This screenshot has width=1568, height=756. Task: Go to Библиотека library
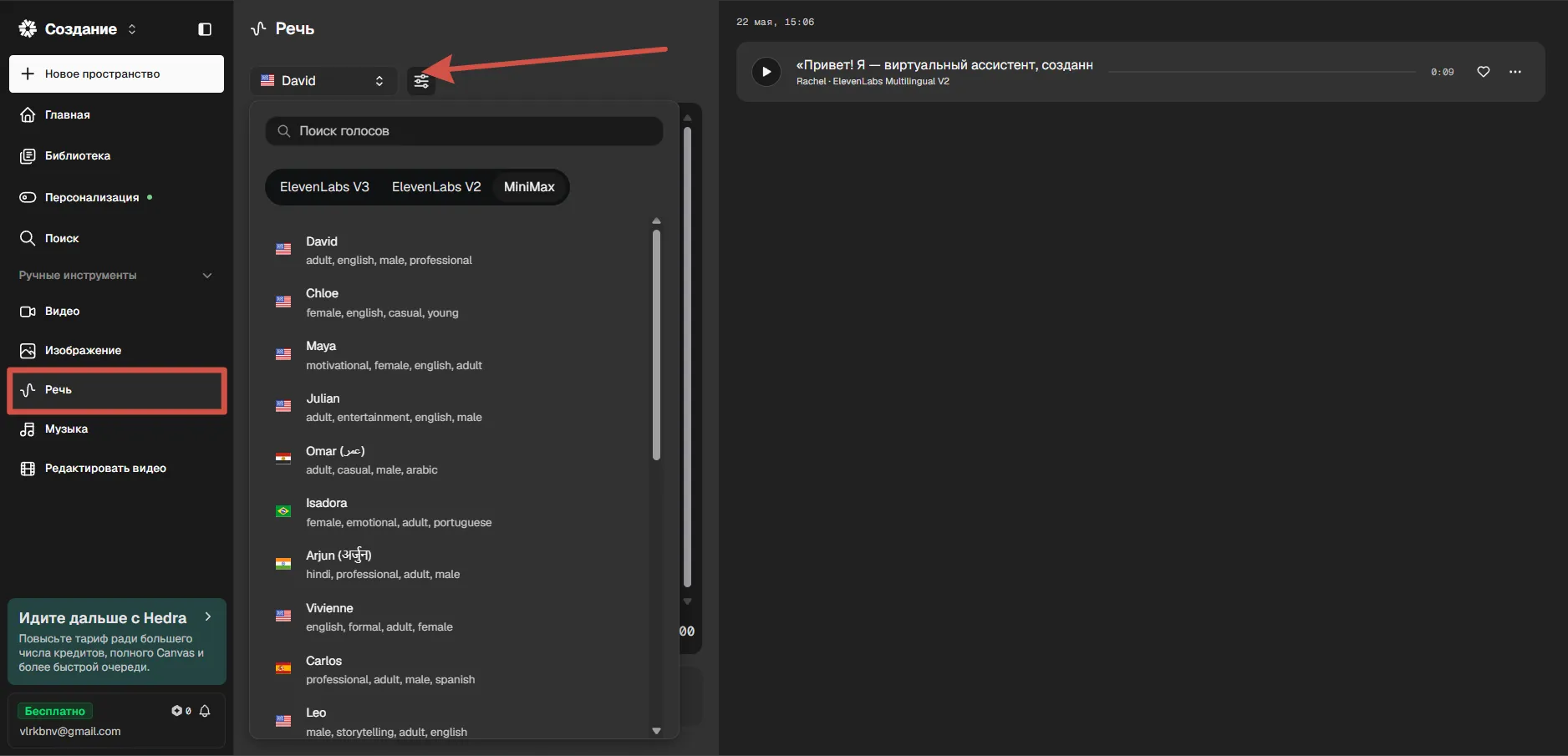116,155
